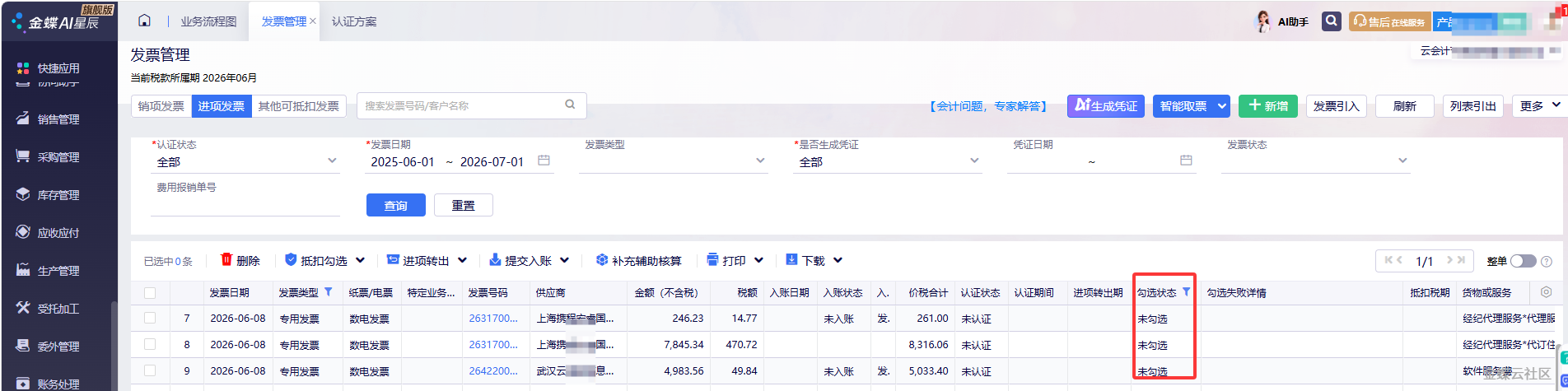Open the table column settings gear
This screenshot has height=391, width=1568.
pos(1546,292)
